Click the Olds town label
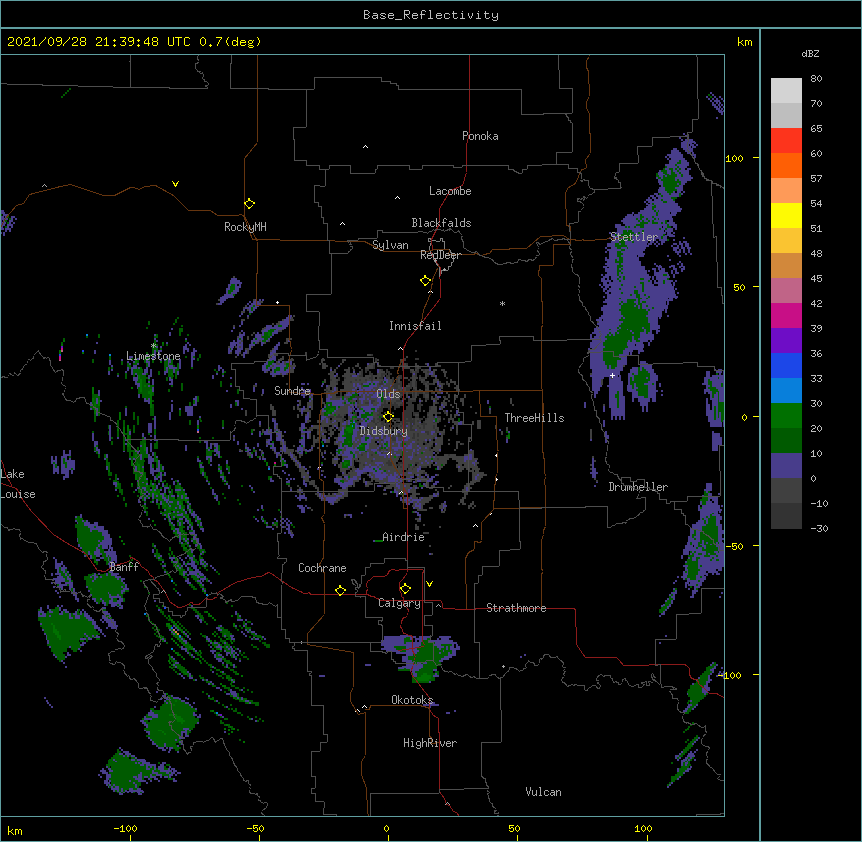Screen dimensions: 862x842 click(388, 394)
